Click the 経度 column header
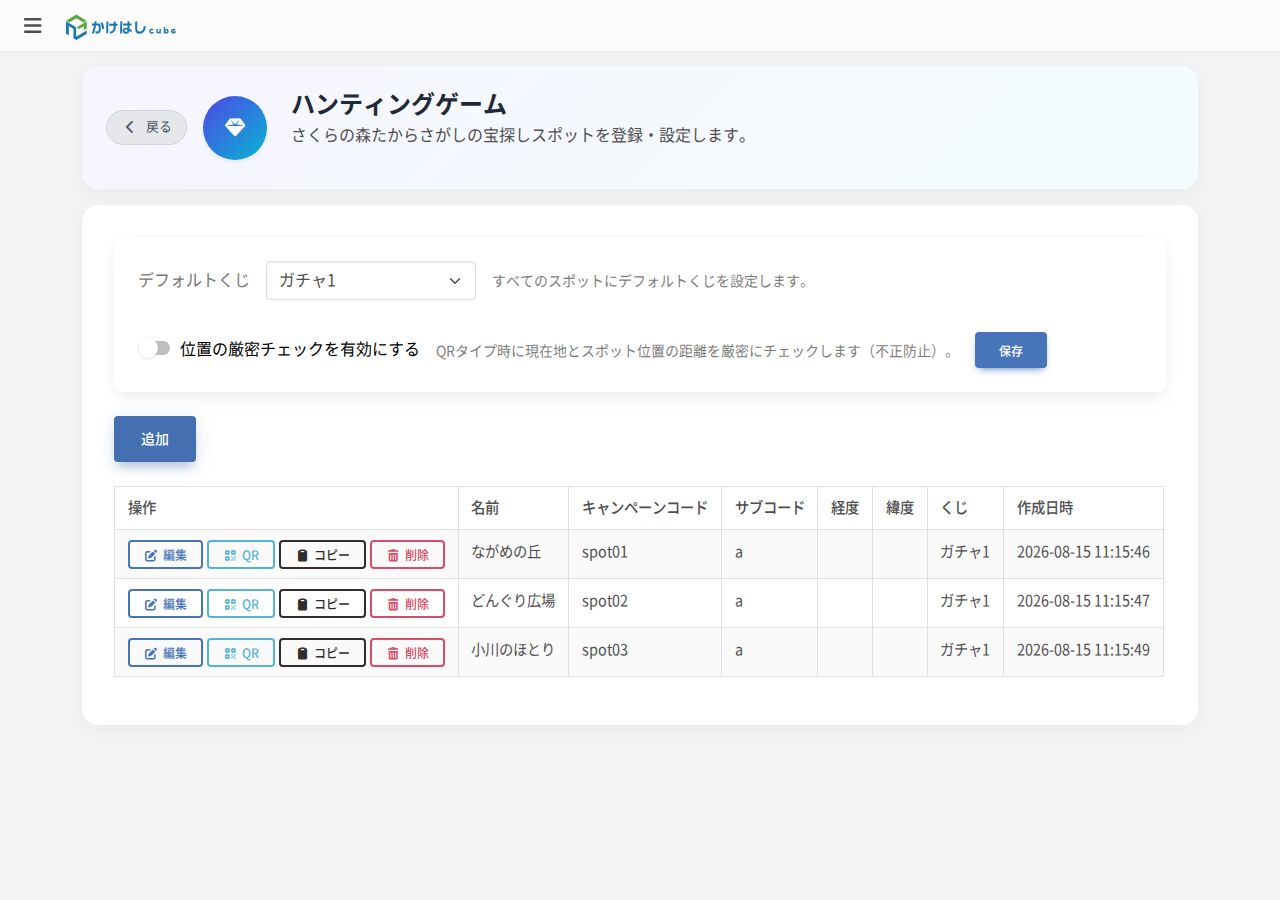 coord(845,508)
